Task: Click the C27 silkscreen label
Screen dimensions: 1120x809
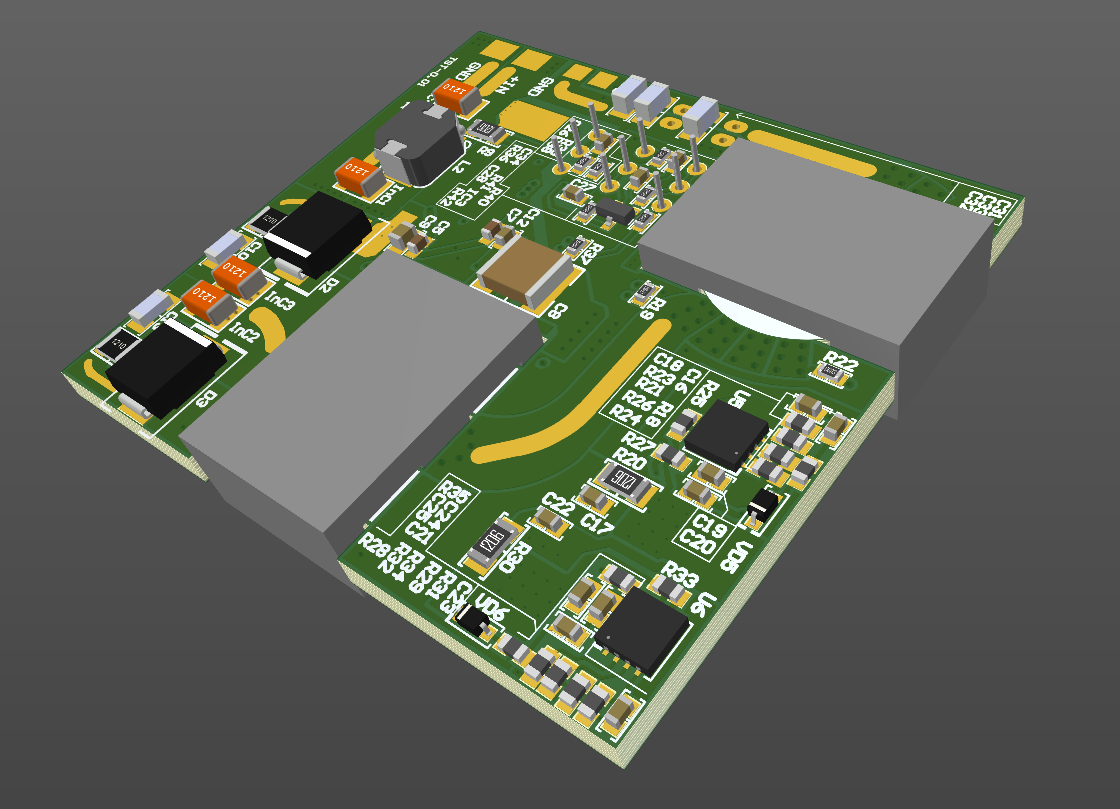Action: pos(582,185)
